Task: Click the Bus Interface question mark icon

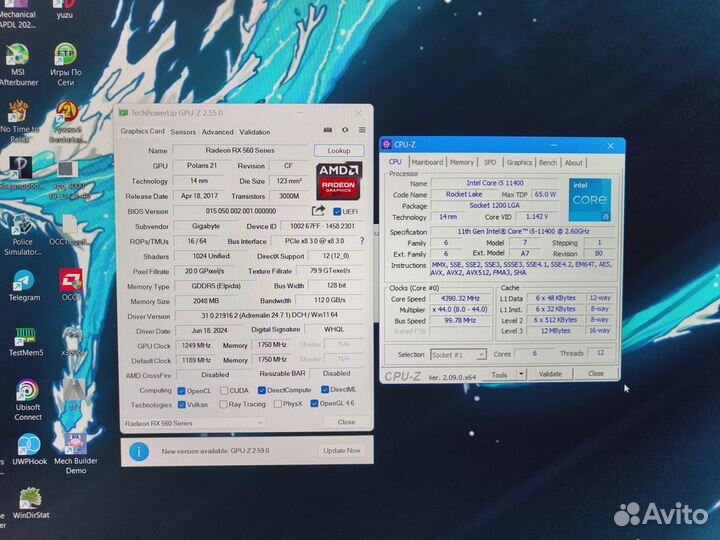Action: 362,241
